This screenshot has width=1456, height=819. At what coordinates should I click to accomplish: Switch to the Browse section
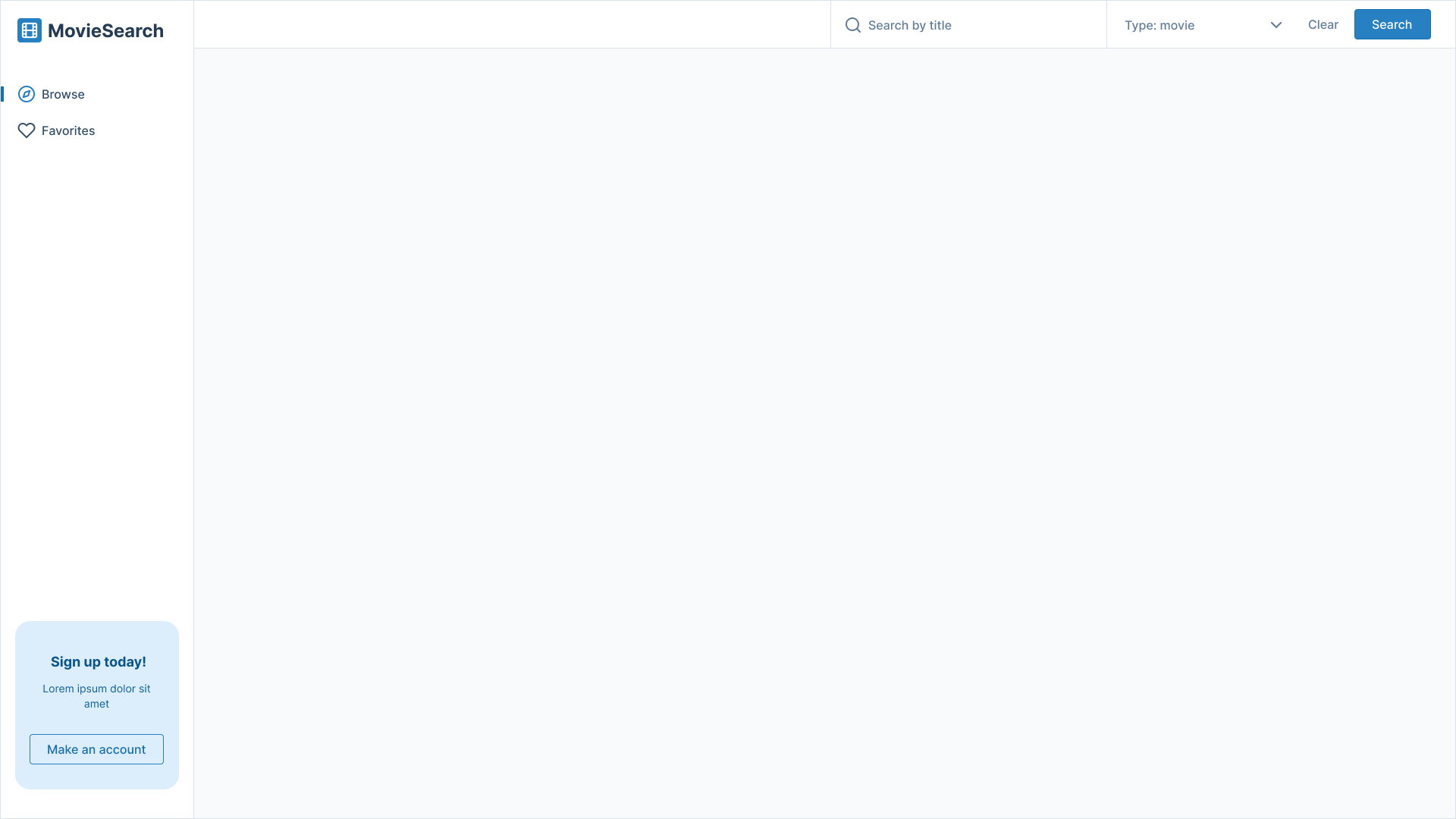pyautogui.click(x=64, y=93)
